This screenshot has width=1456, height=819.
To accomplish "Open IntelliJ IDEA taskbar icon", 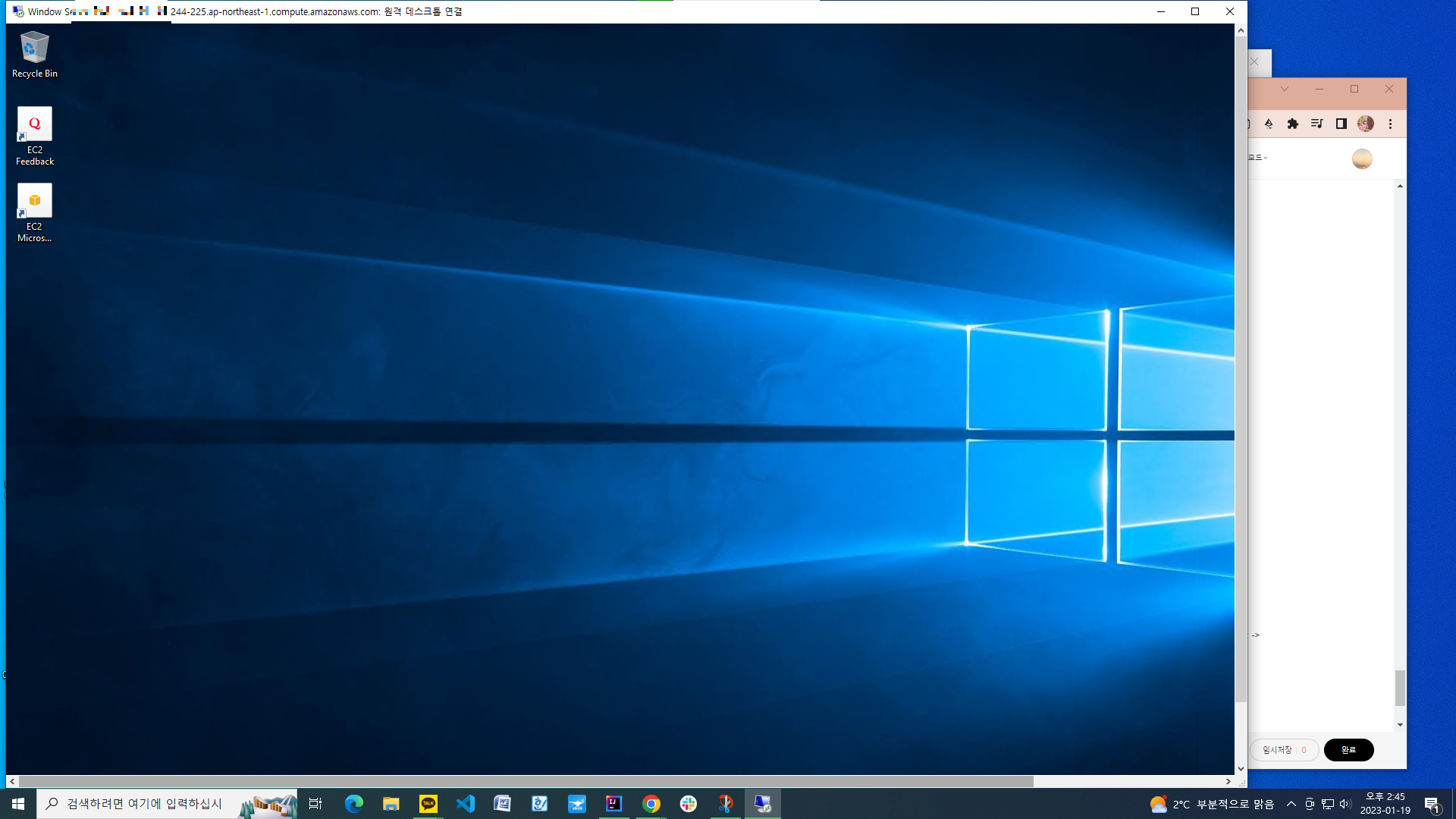I will [613, 804].
